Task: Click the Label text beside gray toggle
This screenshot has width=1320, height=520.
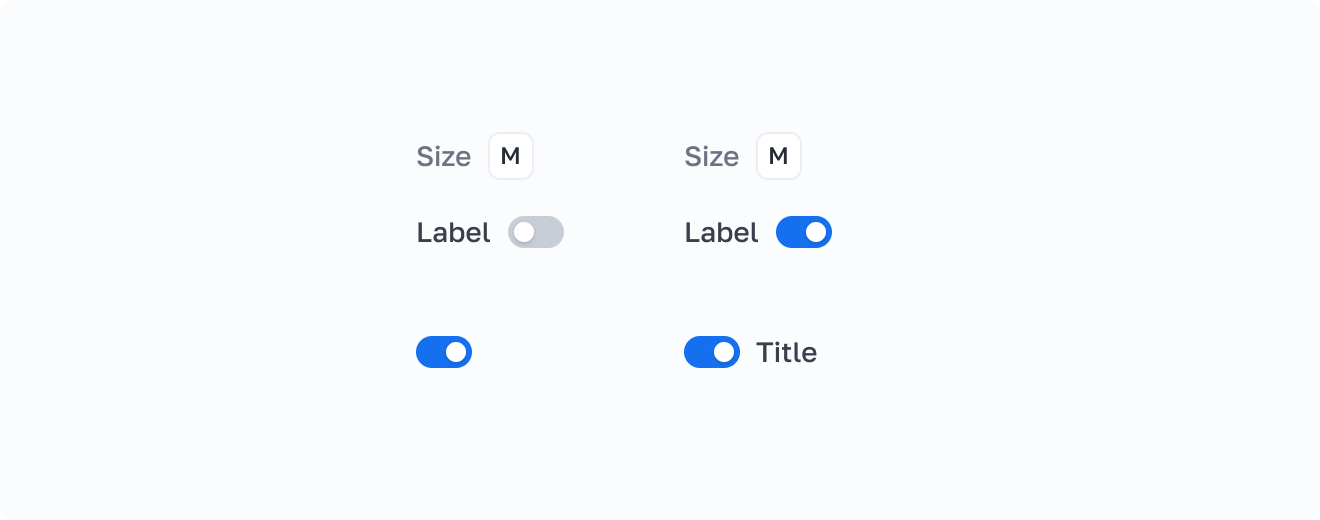Action: [453, 233]
